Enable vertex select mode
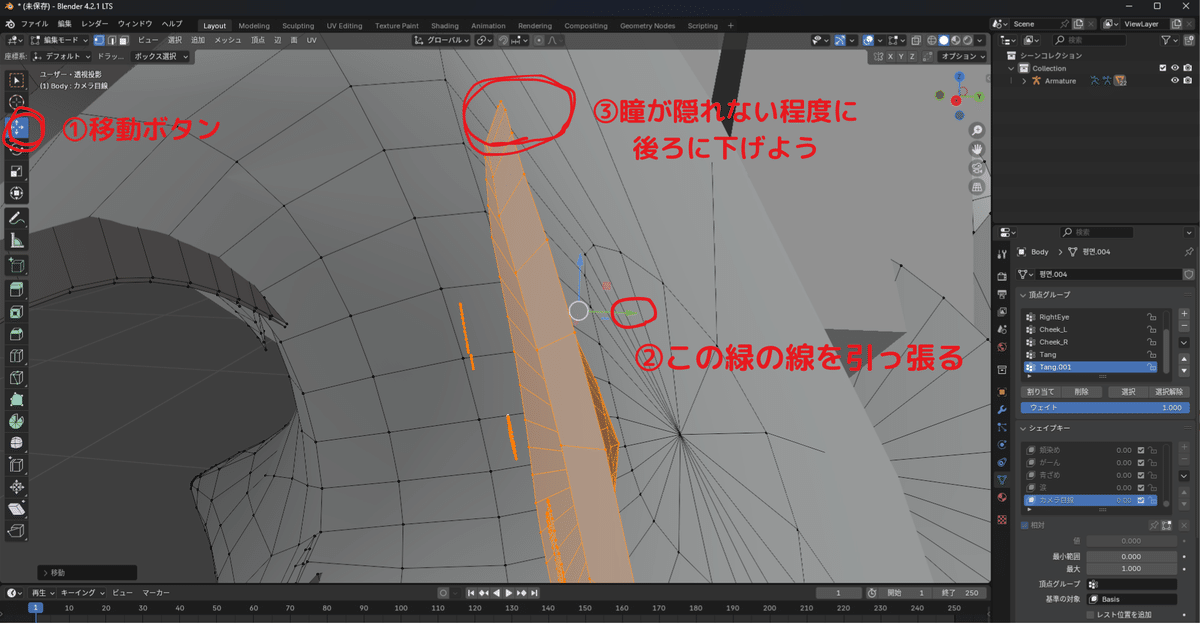 (x=98, y=40)
